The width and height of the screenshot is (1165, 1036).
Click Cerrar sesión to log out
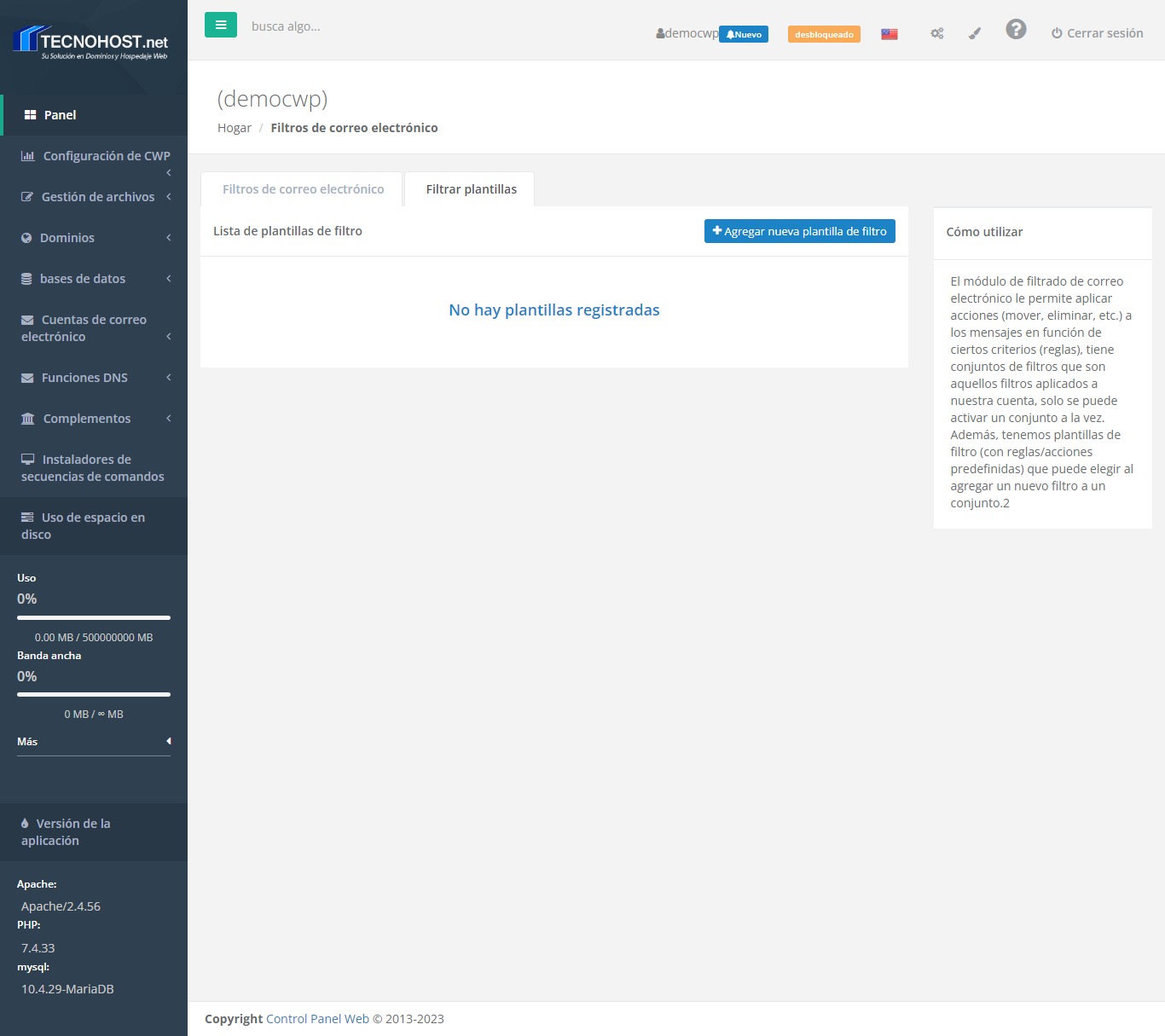[x=1097, y=33]
